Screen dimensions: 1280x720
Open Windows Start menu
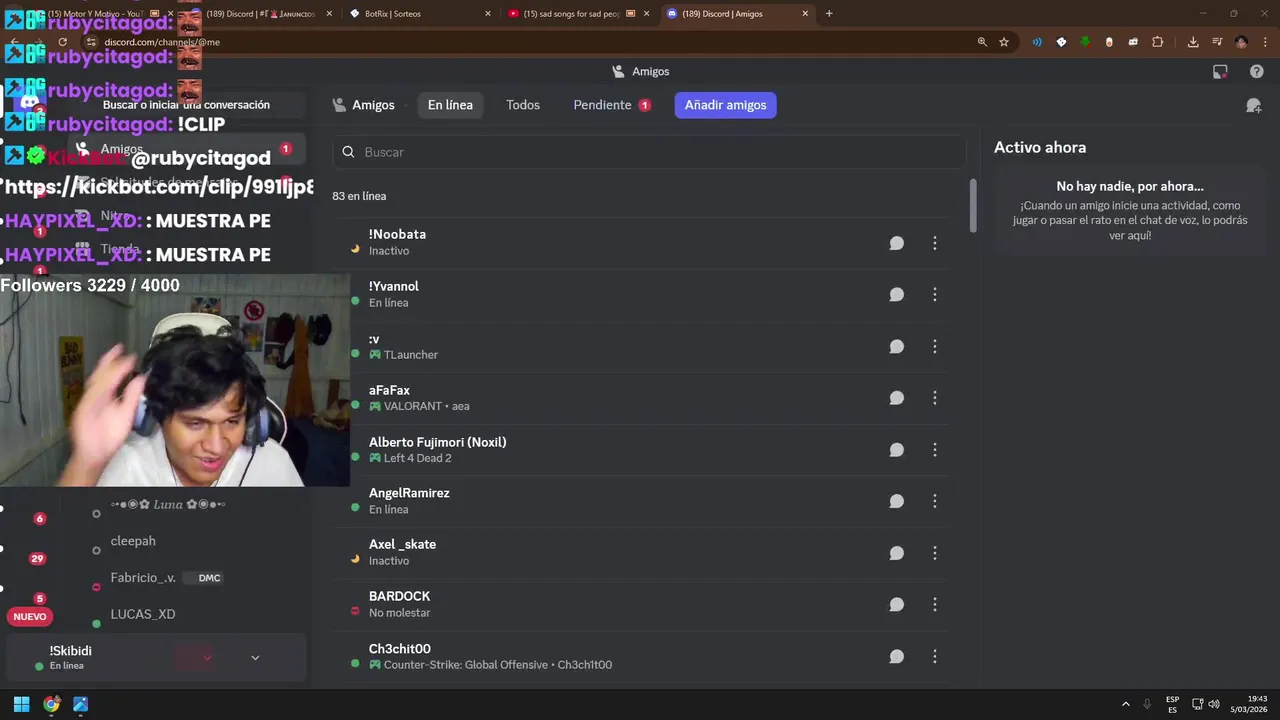21,704
